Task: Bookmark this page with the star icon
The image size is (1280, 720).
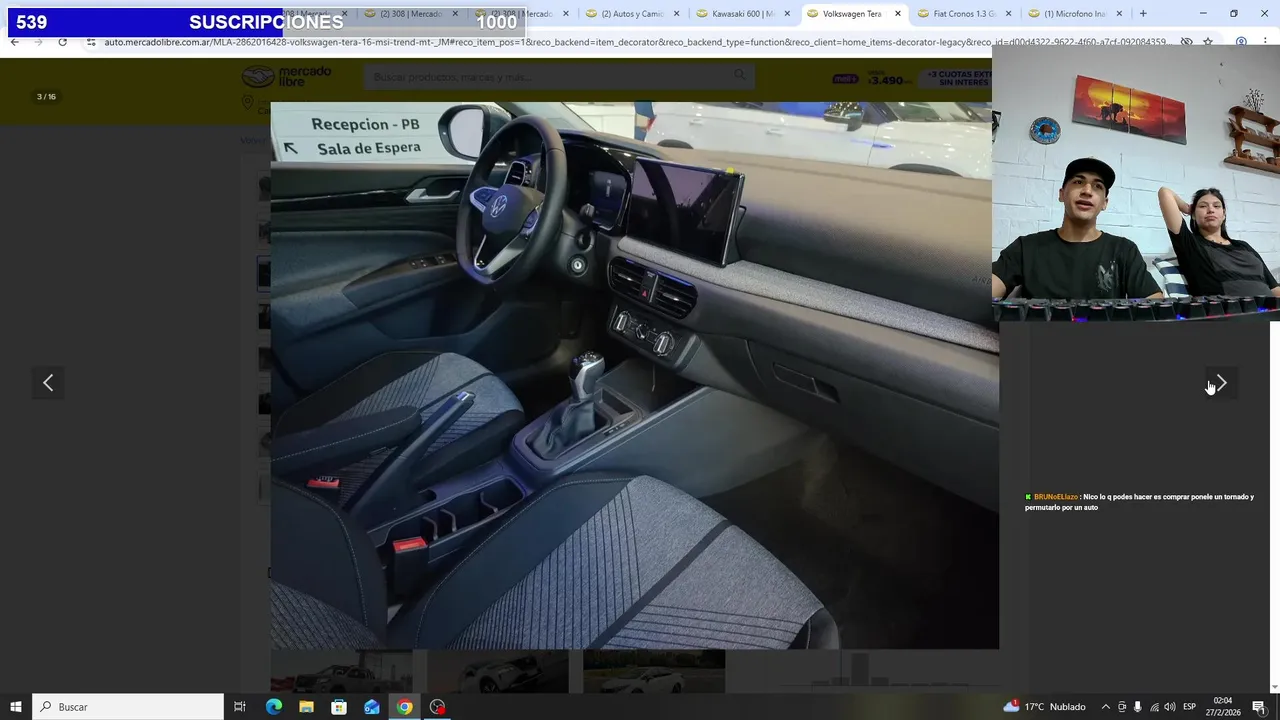Action: tap(1208, 42)
